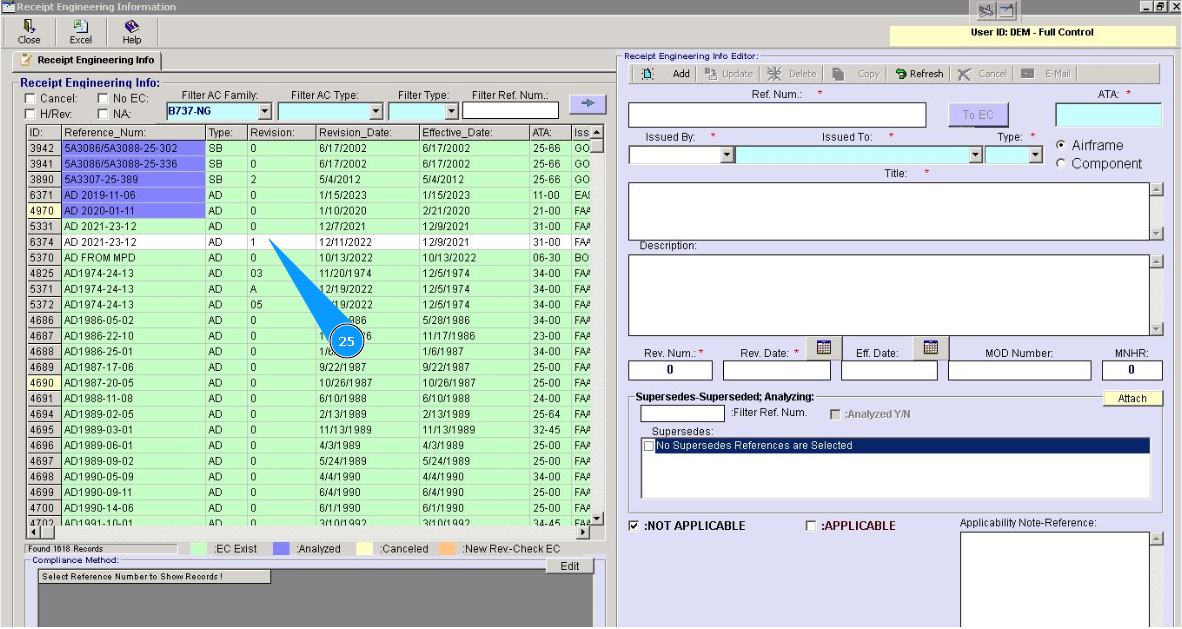The width and height of the screenshot is (1182, 629).
Task: Expand the Issued By dropdown
Action: [727, 155]
